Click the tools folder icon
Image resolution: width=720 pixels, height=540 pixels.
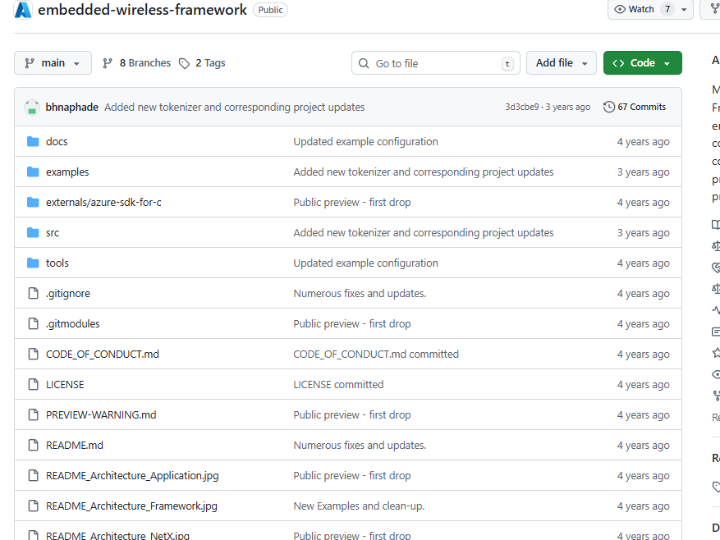(32, 263)
